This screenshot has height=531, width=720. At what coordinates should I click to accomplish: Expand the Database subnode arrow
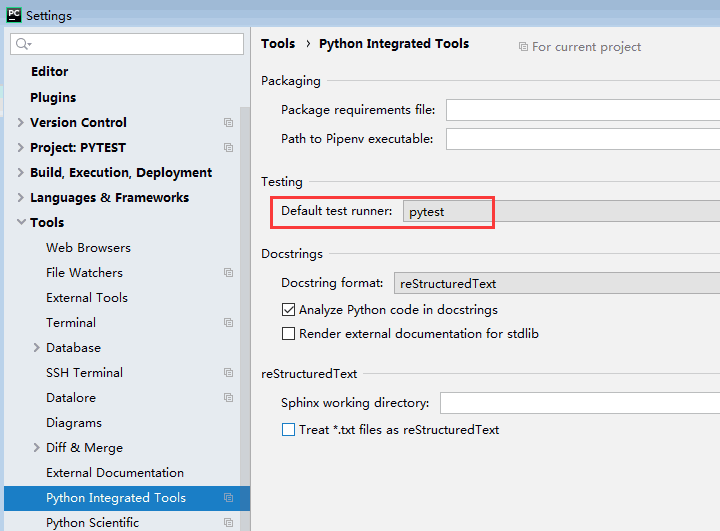[37, 348]
